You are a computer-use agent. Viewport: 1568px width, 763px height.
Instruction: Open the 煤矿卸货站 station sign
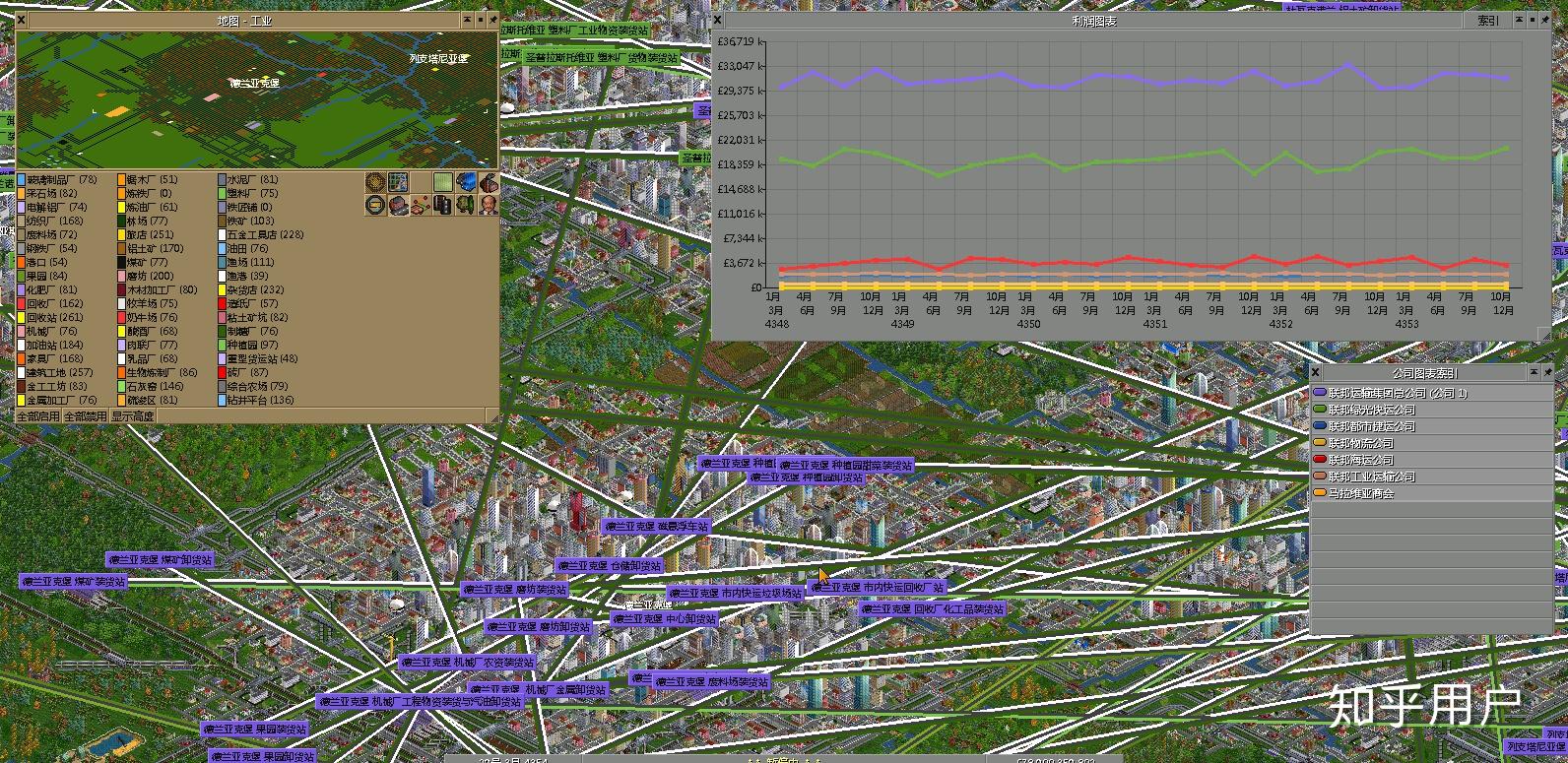(161, 559)
